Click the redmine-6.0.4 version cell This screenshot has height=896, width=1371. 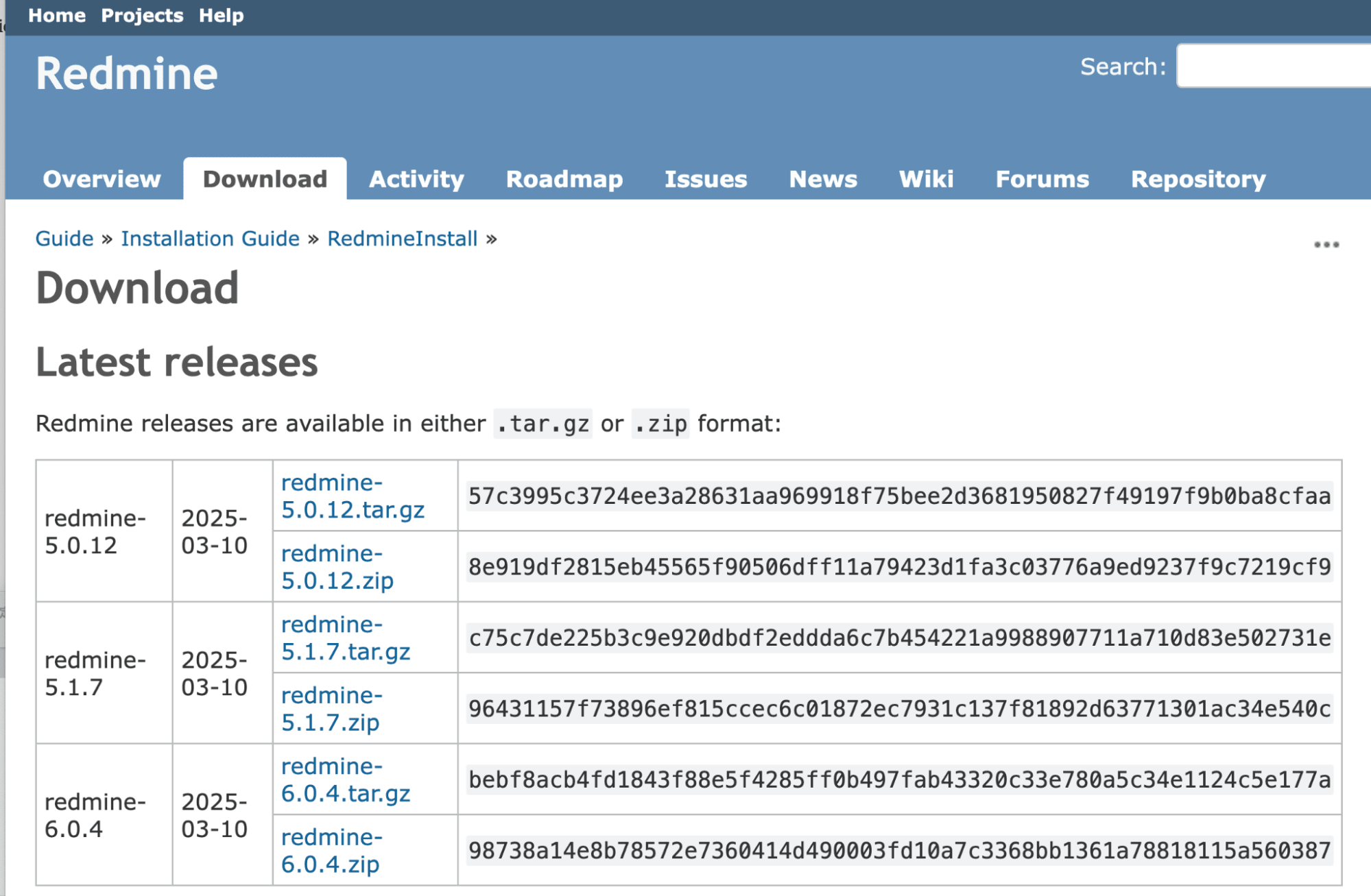point(104,815)
